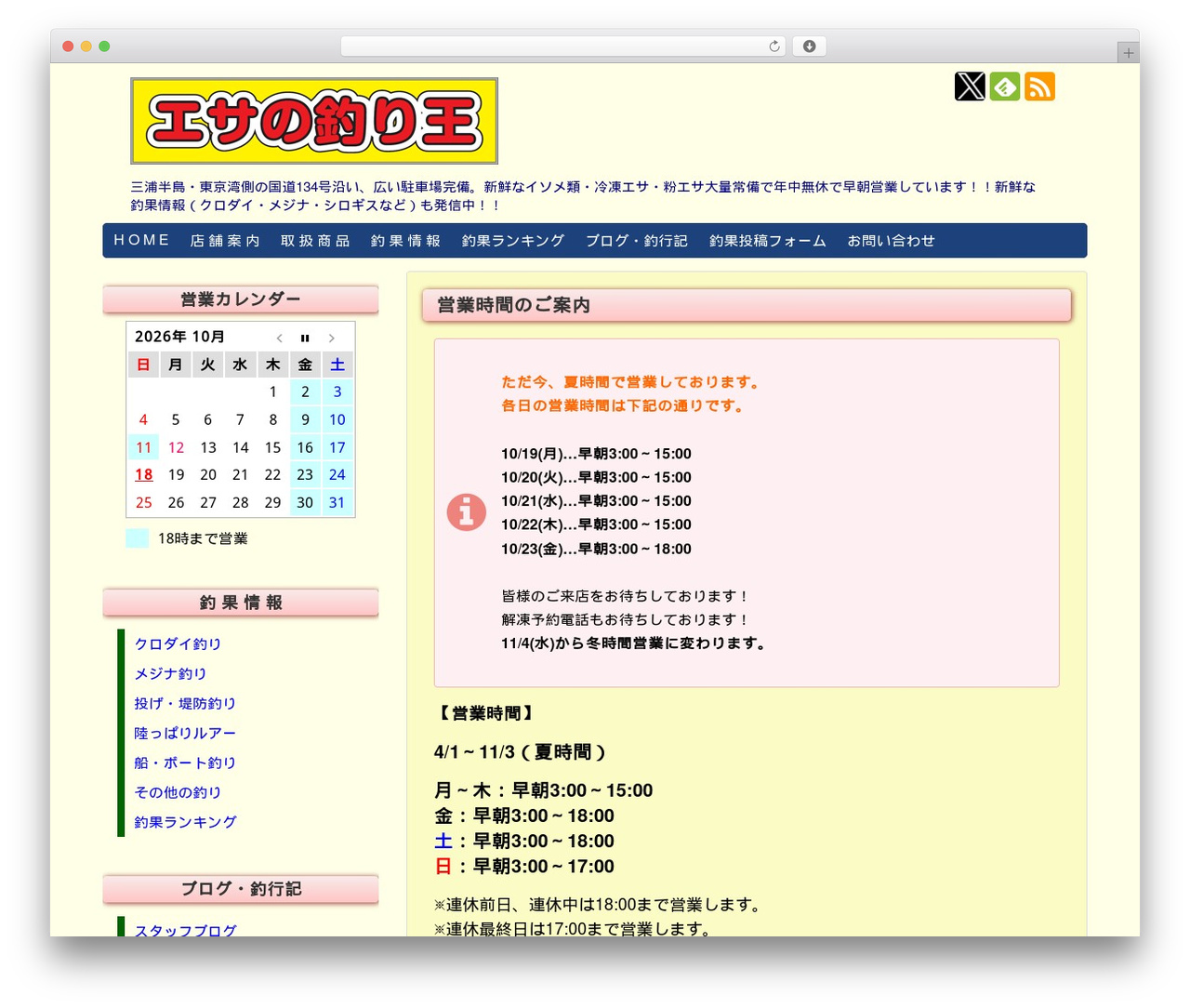Select October 12 in the calendar
This screenshot has width=1190, height=1008.
click(176, 447)
